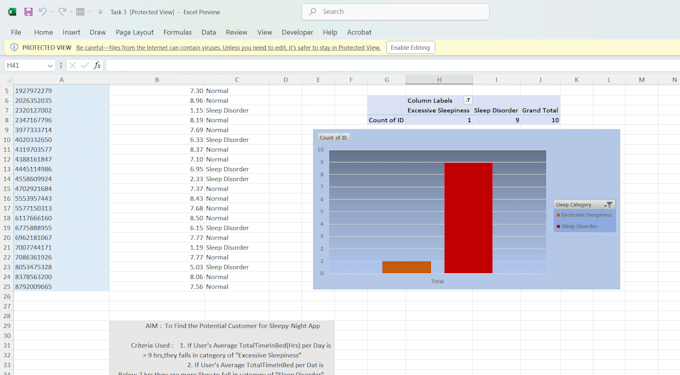Select column H header
This screenshot has width=680, height=375.
coord(439,80)
